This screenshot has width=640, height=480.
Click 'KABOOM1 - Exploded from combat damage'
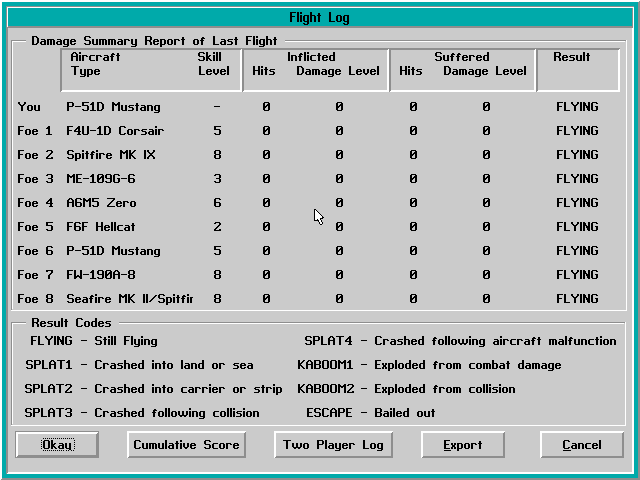pyautogui.click(x=429, y=365)
